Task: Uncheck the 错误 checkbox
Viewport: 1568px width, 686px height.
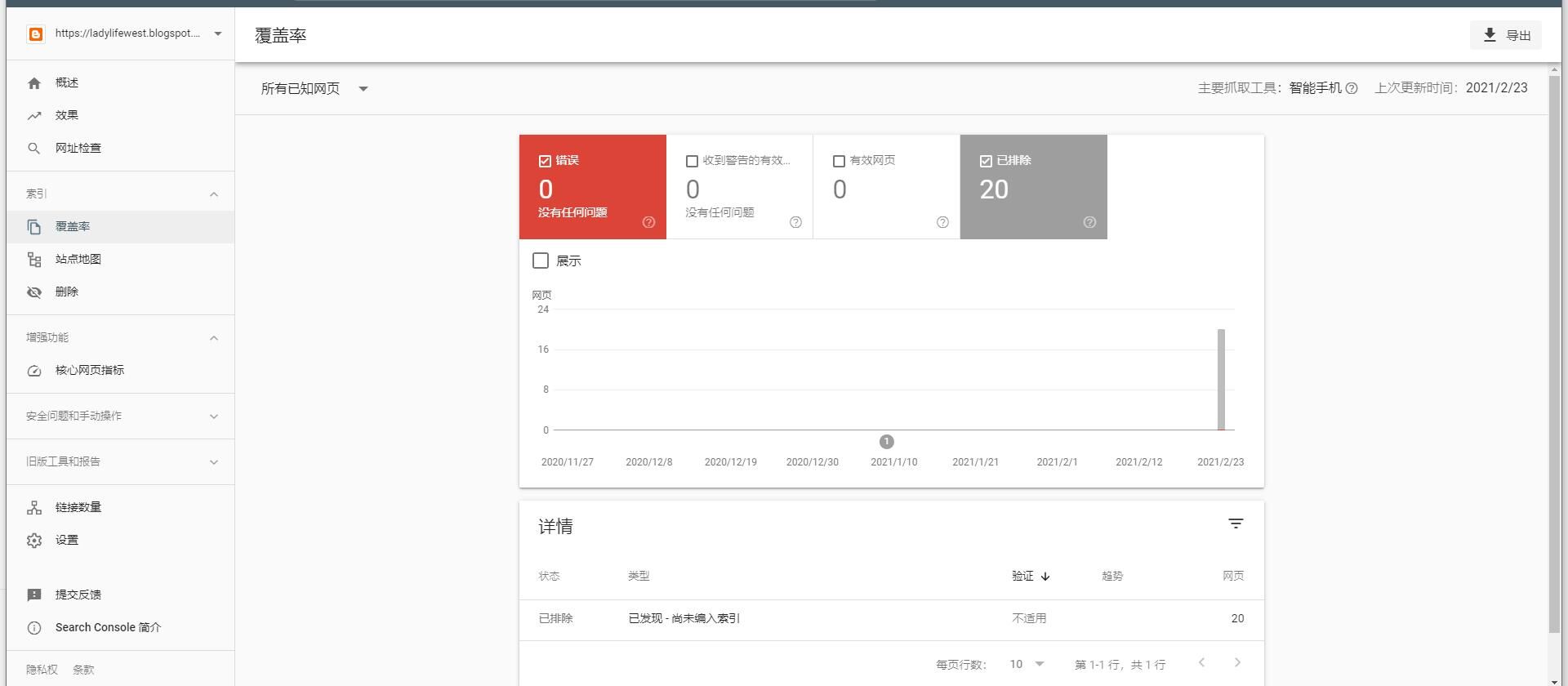Action: pos(545,161)
